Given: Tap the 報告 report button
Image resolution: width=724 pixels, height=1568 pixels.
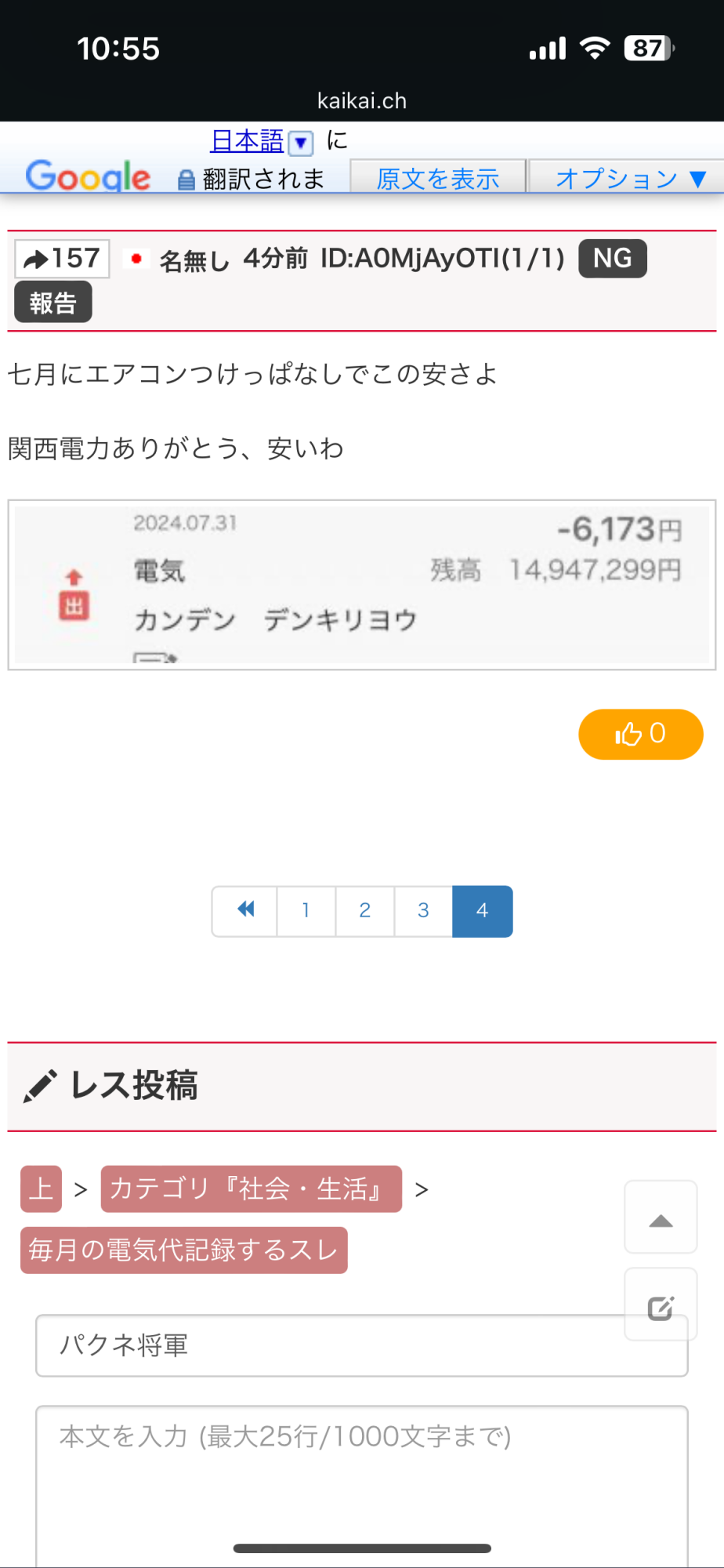Looking at the screenshot, I should tap(53, 303).
